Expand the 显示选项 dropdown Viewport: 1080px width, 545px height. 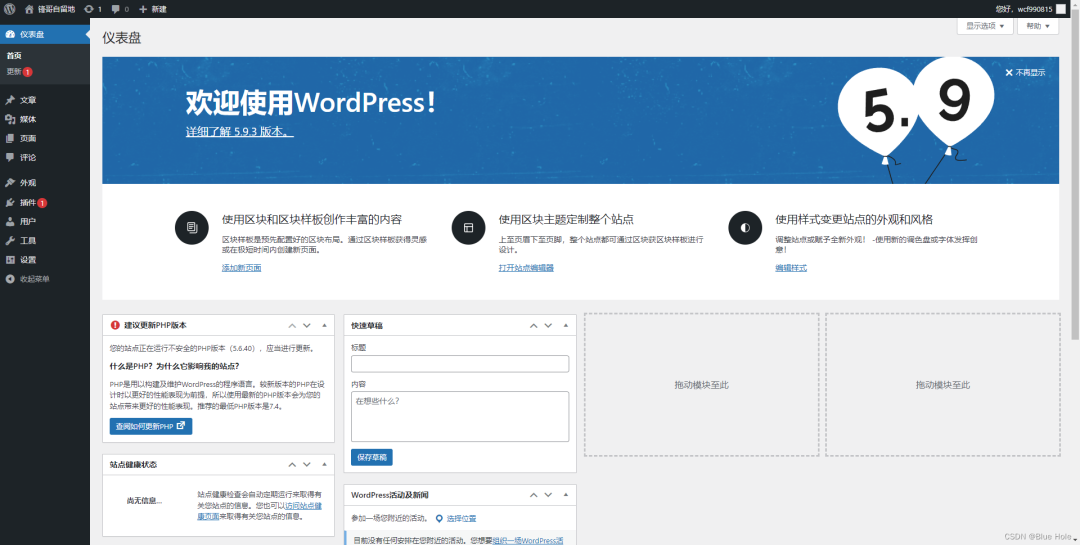tap(985, 26)
